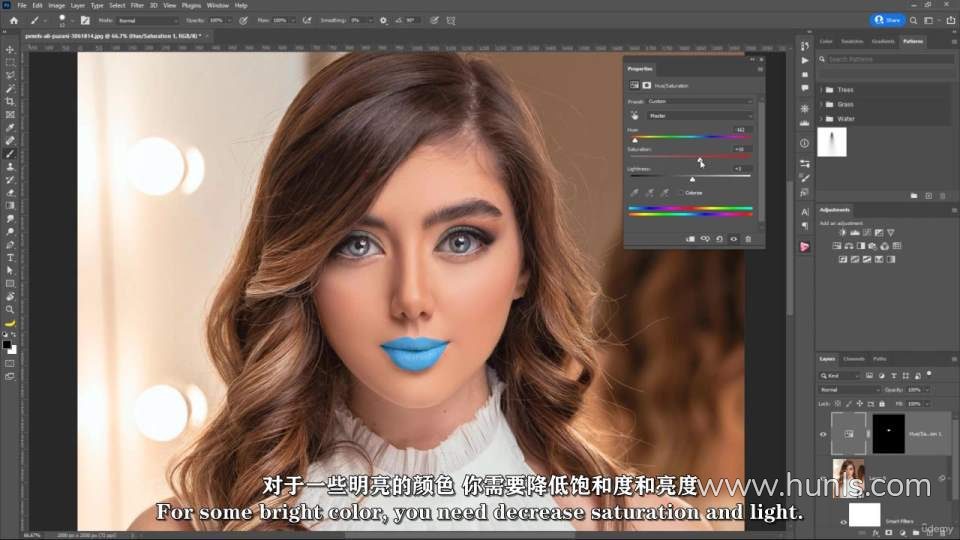Reset adjustment defaults in Properties panel
This screenshot has width=960, height=540.
click(x=719, y=239)
